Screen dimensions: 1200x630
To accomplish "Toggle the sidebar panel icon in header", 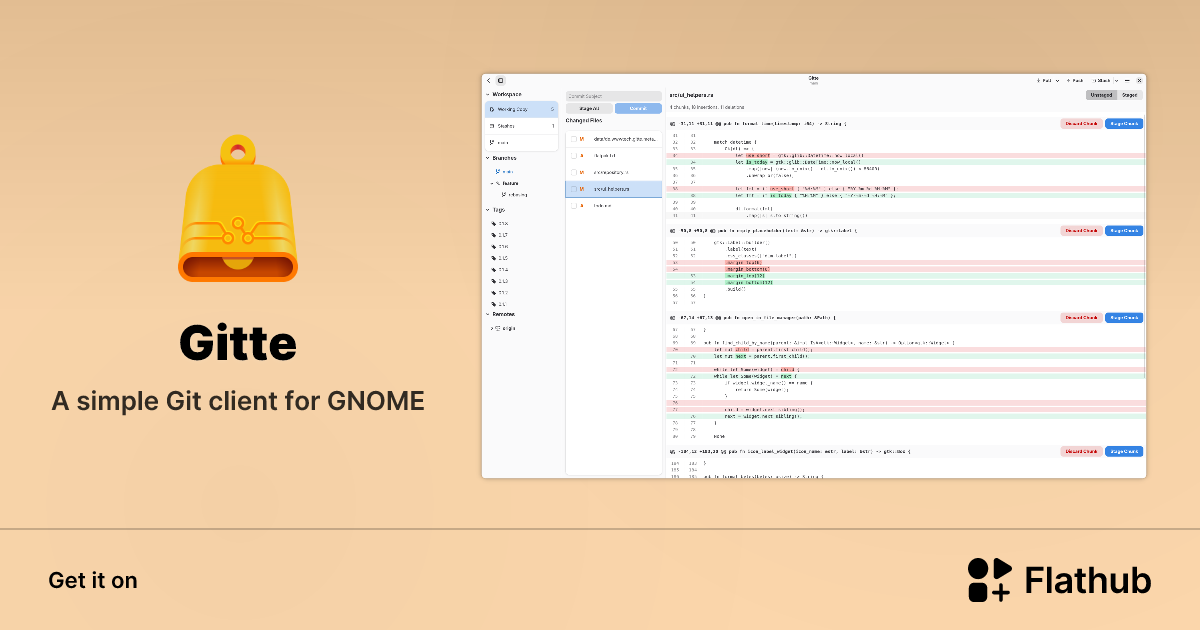I will 501,80.
